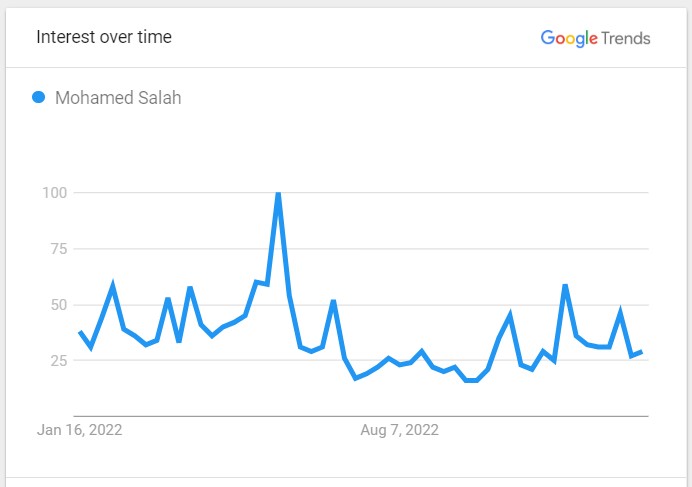
Task: Click the tall late-year spike near 60
Action: 565,286
